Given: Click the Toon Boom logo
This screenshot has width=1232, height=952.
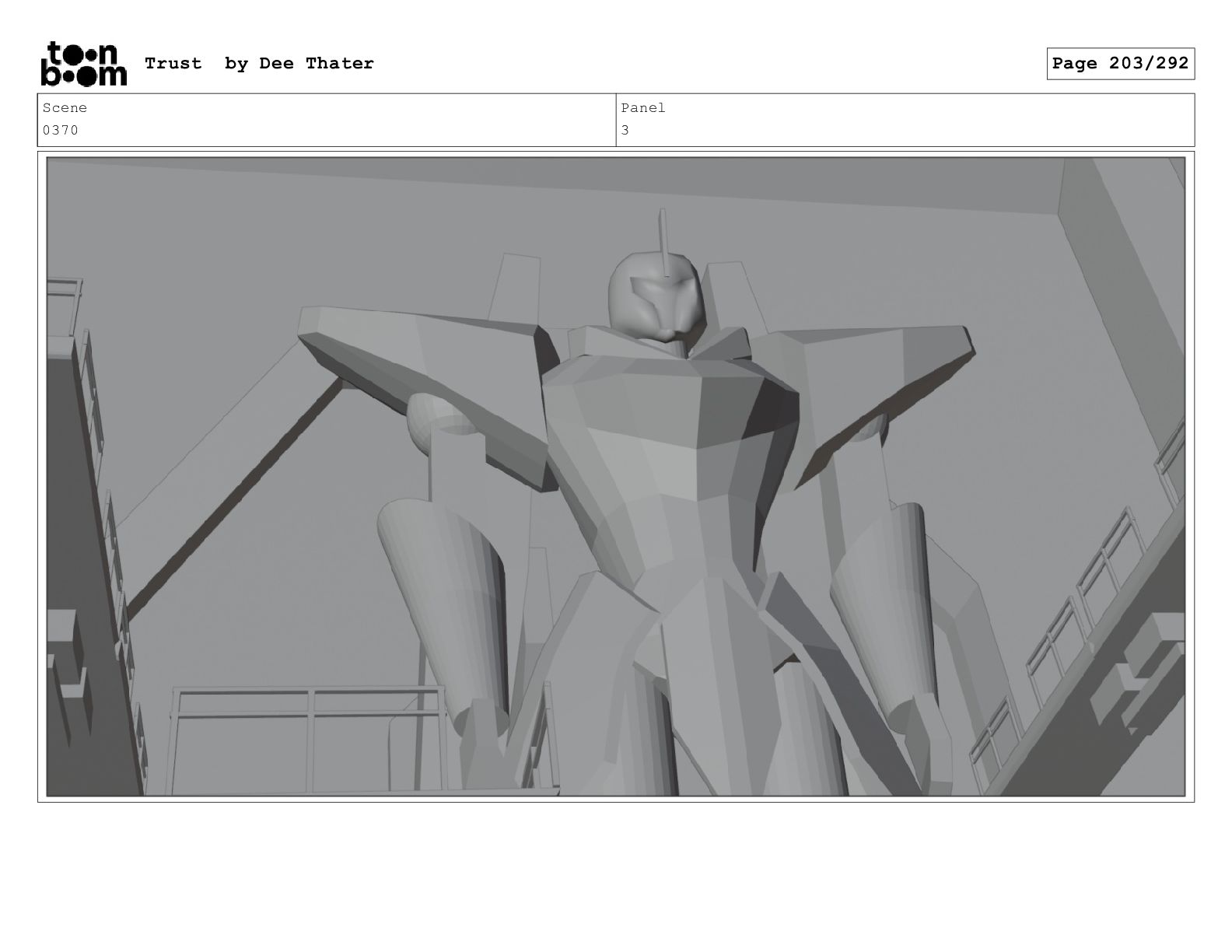Looking at the screenshot, I should (83, 64).
